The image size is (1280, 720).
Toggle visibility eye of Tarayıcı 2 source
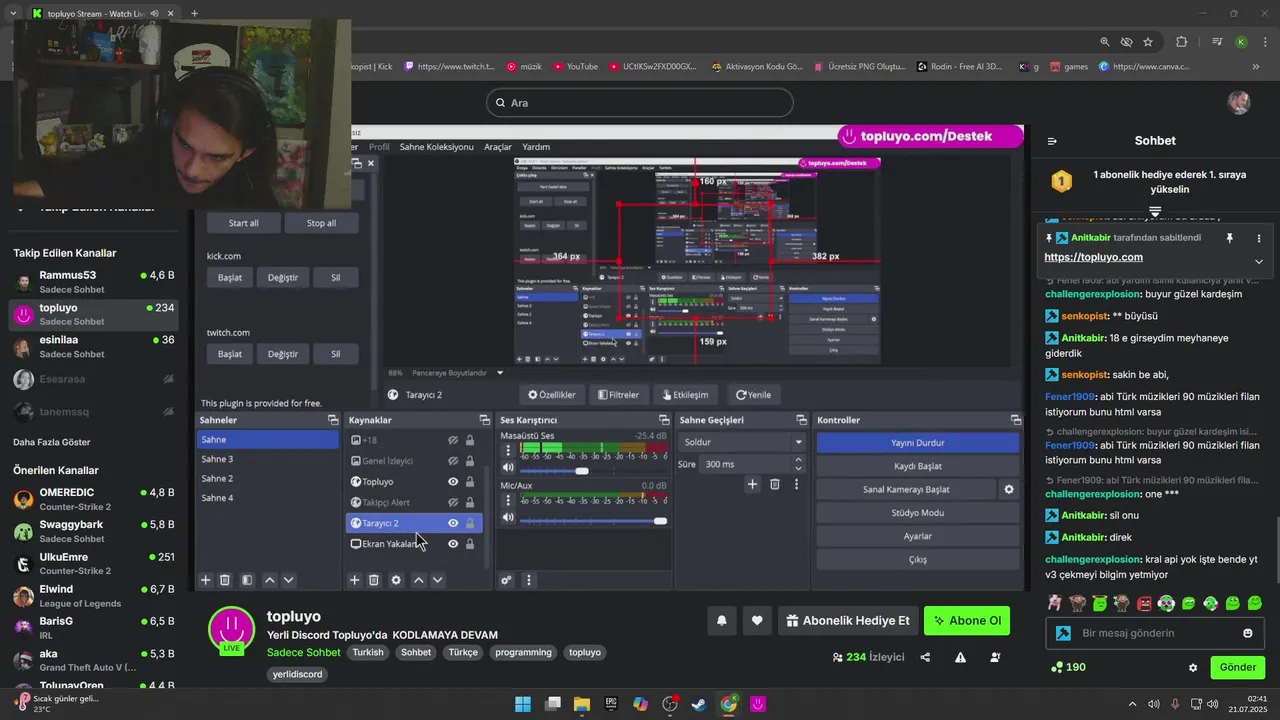[453, 523]
